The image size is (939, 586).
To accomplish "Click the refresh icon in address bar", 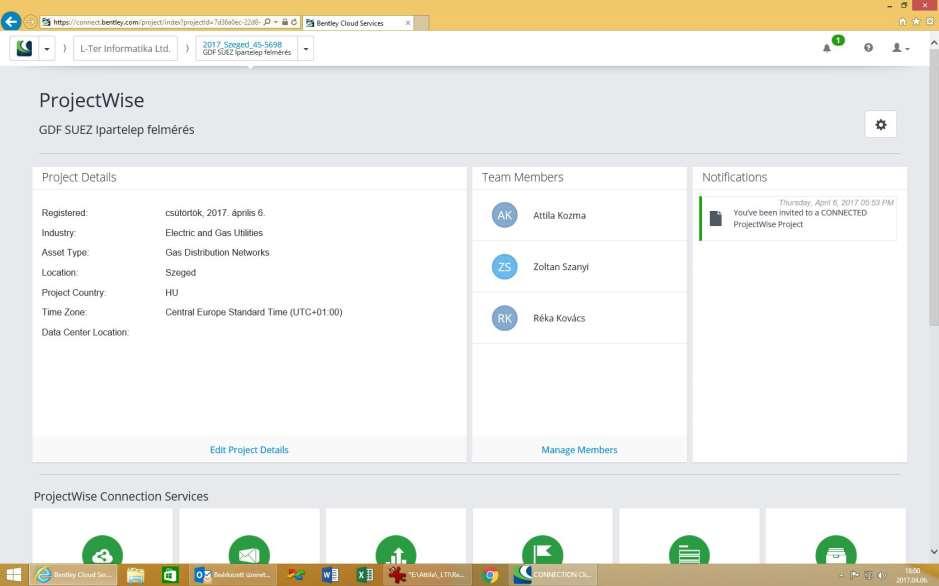I will [294, 22].
